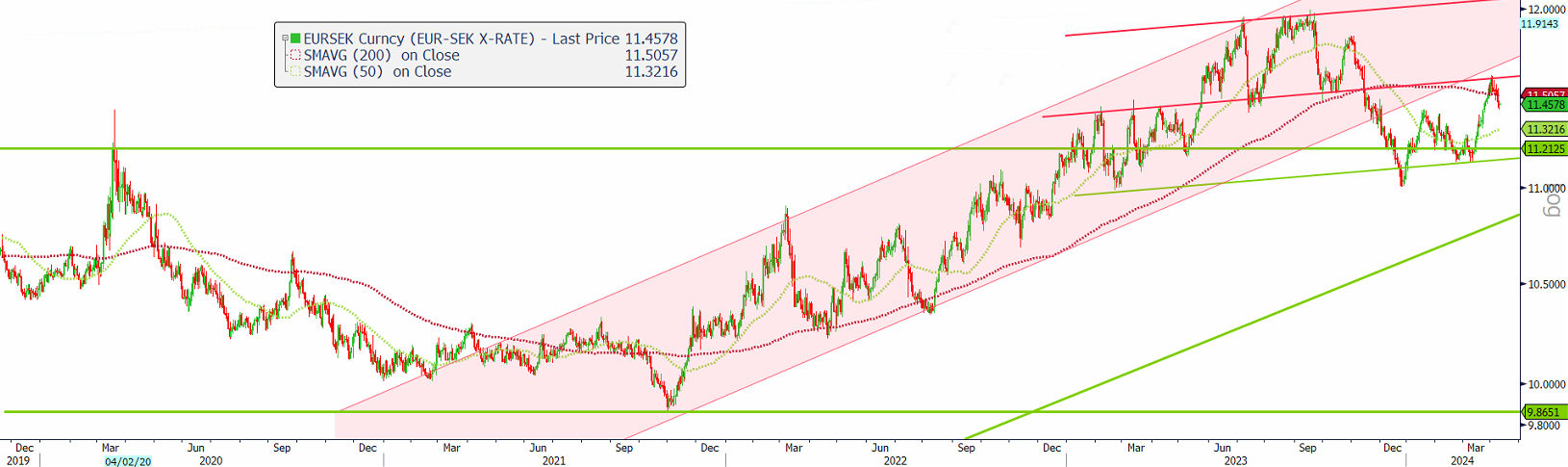Click the 11.3216 value in the legend

pyautogui.click(x=651, y=72)
